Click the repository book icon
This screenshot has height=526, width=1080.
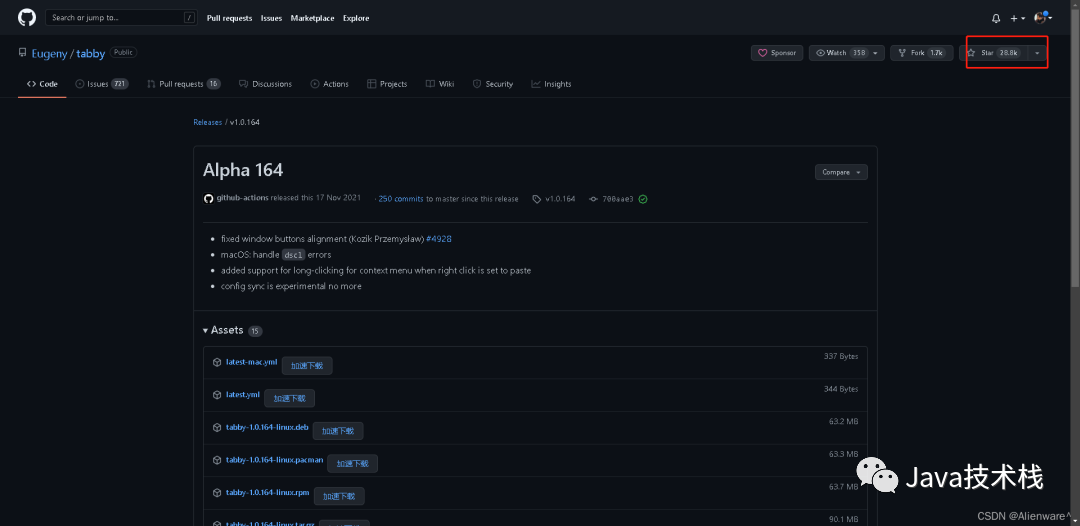[23, 52]
